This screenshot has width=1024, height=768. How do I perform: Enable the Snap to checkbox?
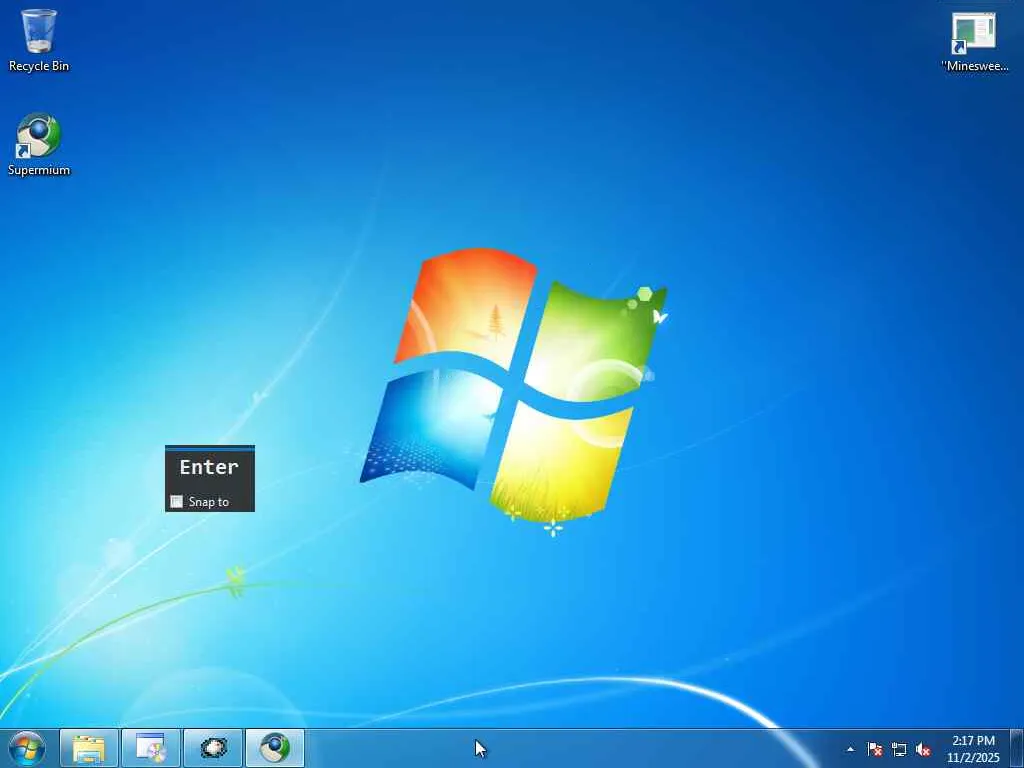(176, 502)
